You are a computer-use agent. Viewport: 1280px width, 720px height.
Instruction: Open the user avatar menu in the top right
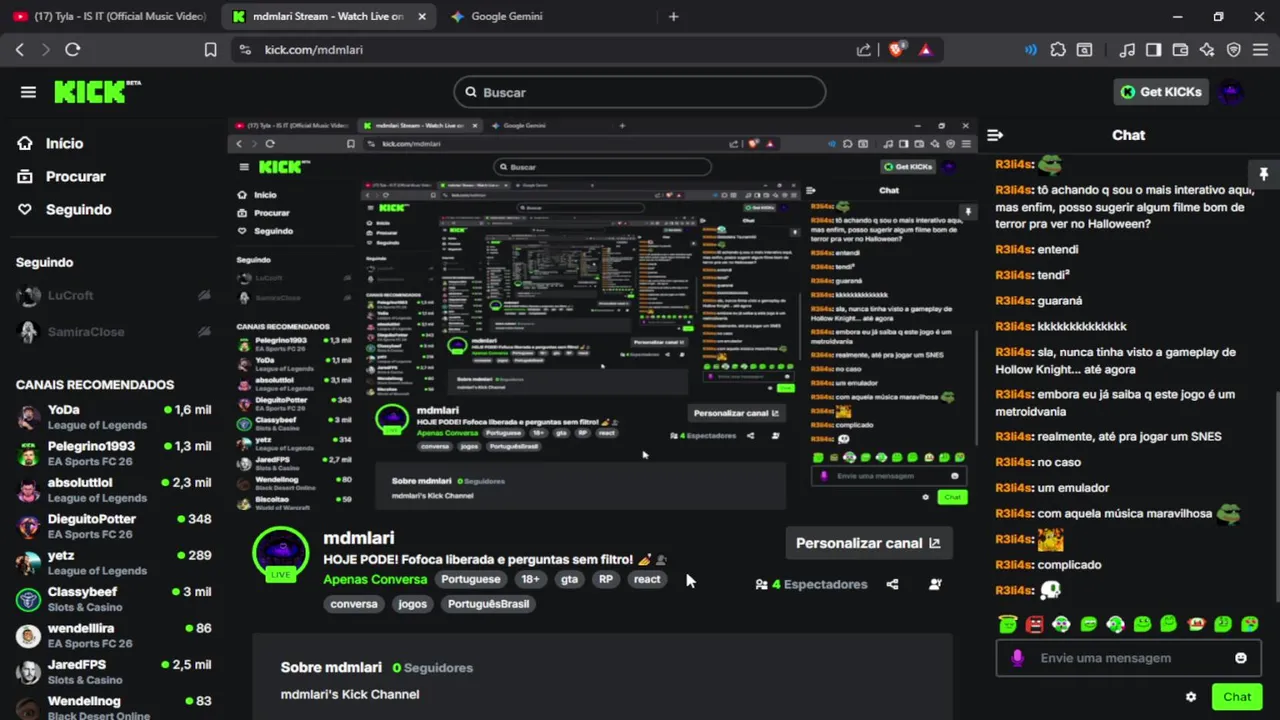(x=1231, y=92)
